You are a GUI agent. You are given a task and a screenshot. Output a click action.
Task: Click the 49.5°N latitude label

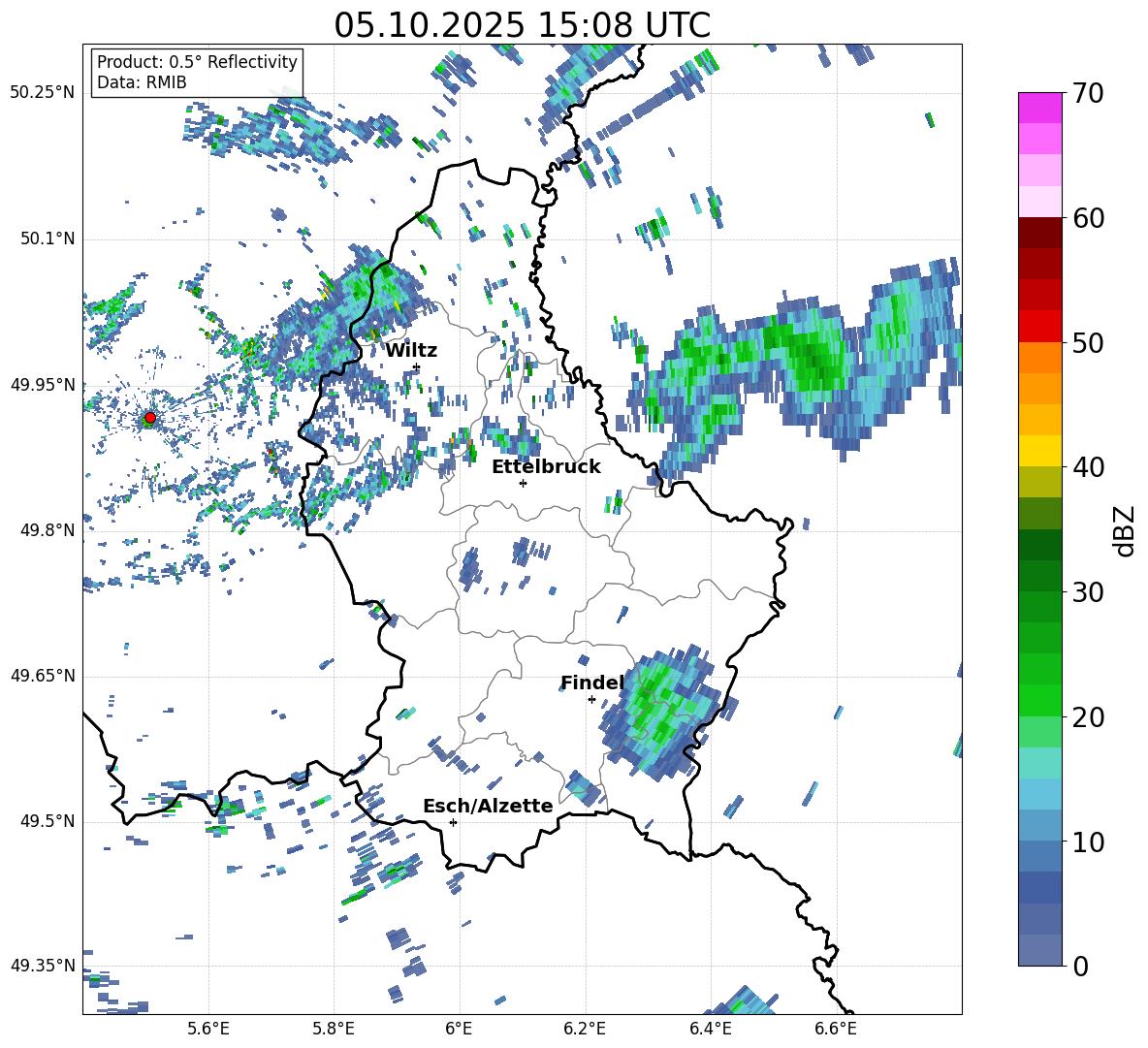47,822
